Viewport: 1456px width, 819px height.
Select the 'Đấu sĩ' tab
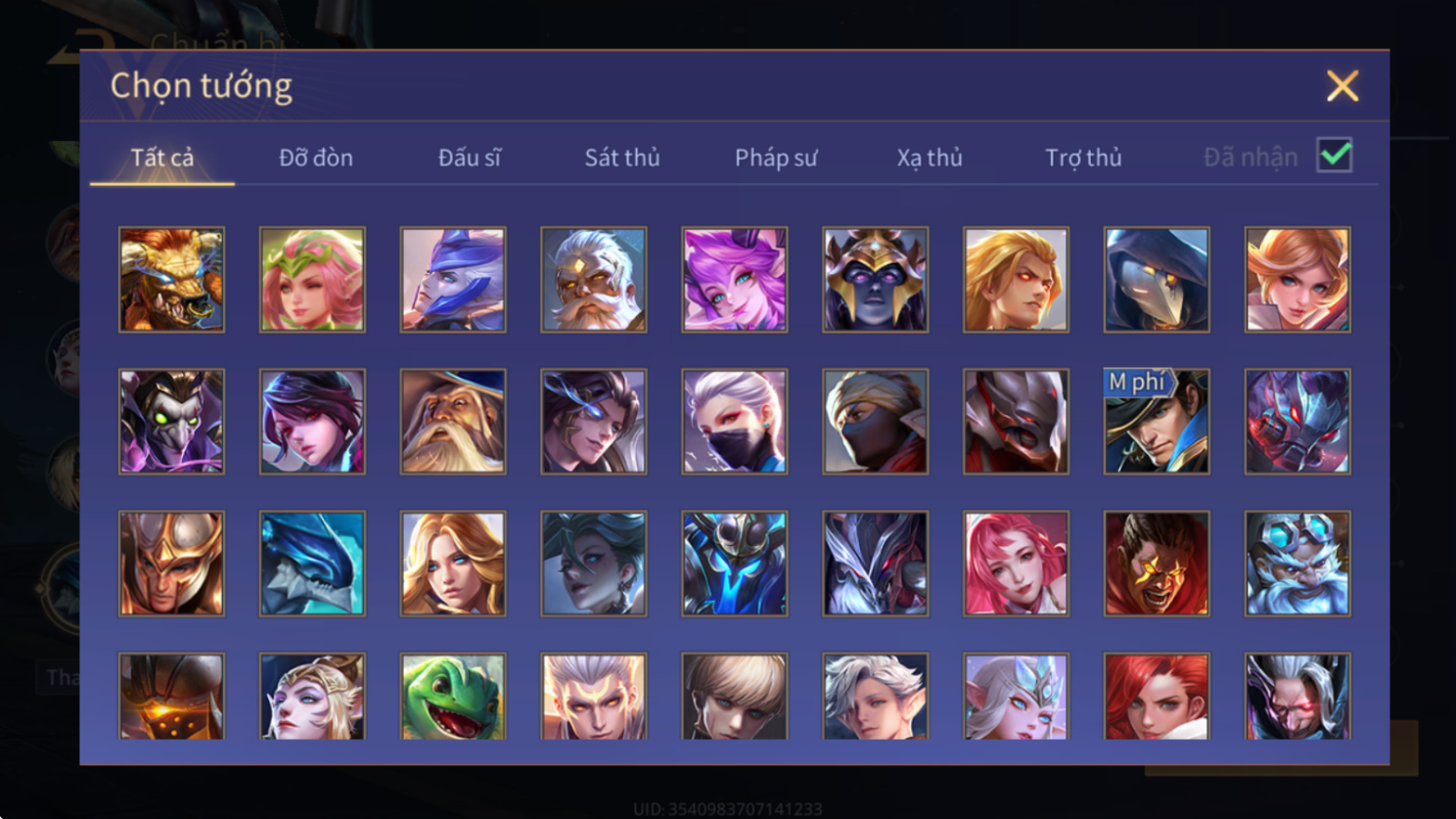click(470, 158)
